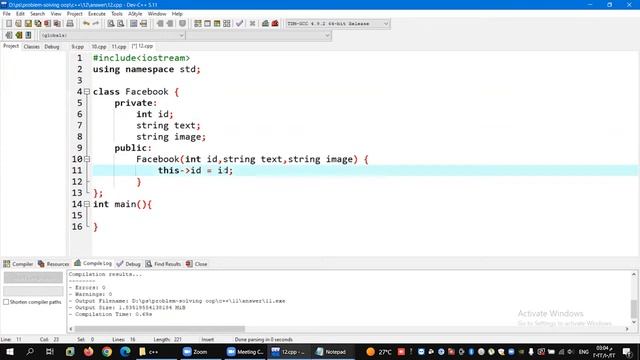Open the bottom panel Debug tab

[x=129, y=264]
